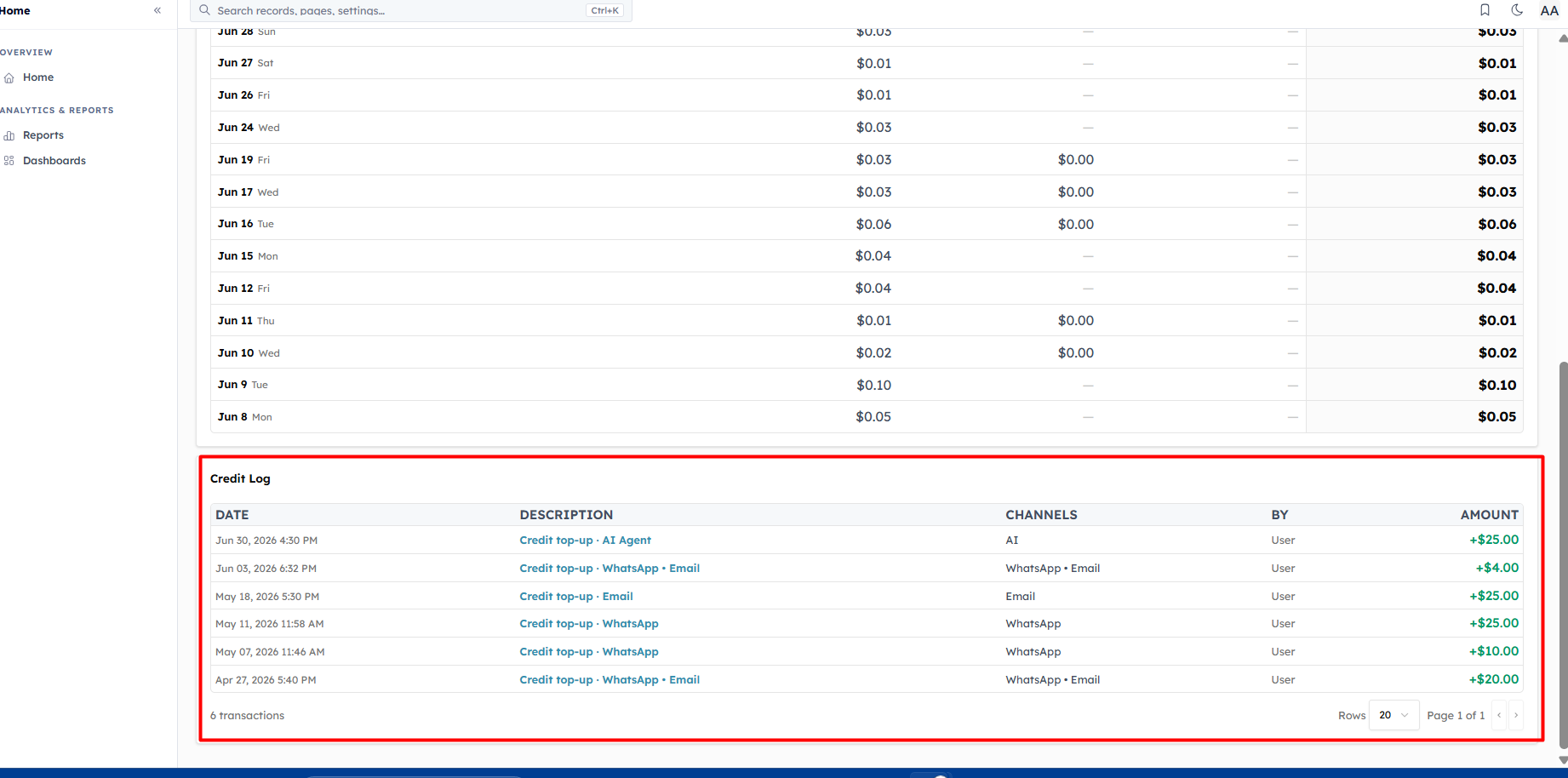
Task: Click the Ctrl+K shortcut badge
Action: 605,10
